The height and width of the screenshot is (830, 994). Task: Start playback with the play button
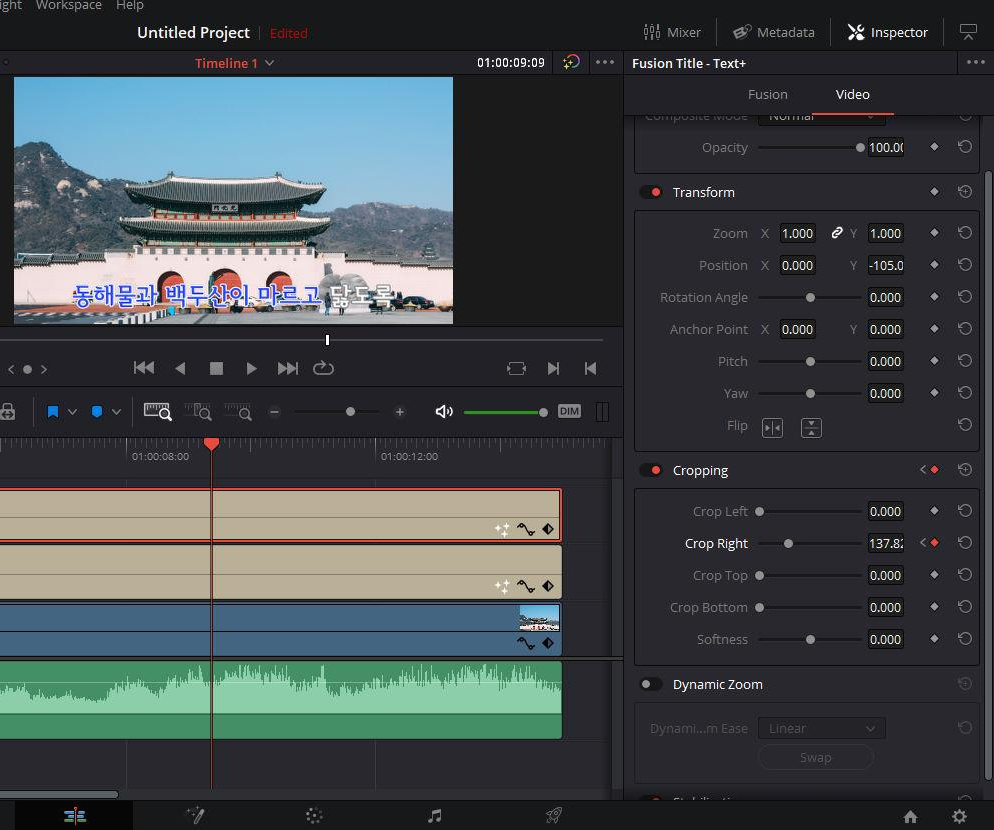[x=251, y=368]
